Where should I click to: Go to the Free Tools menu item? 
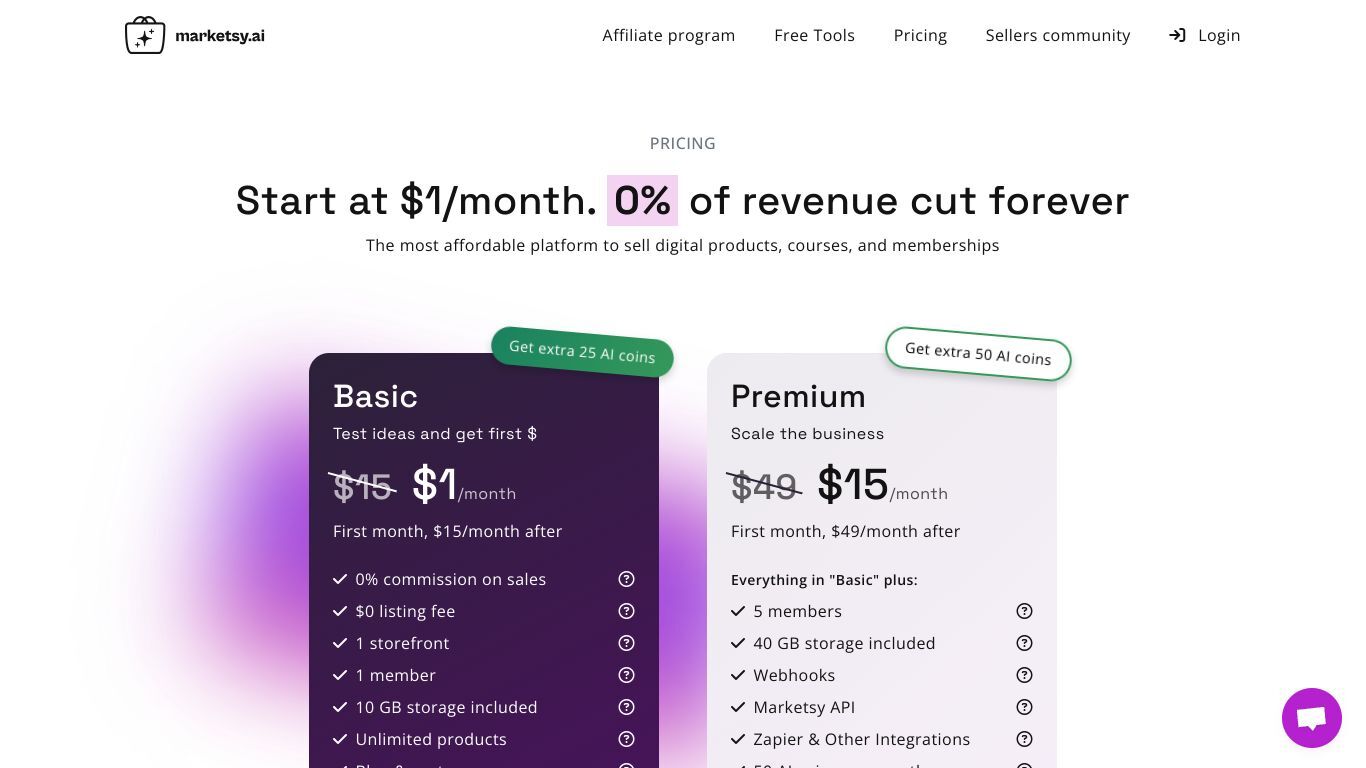tap(814, 35)
